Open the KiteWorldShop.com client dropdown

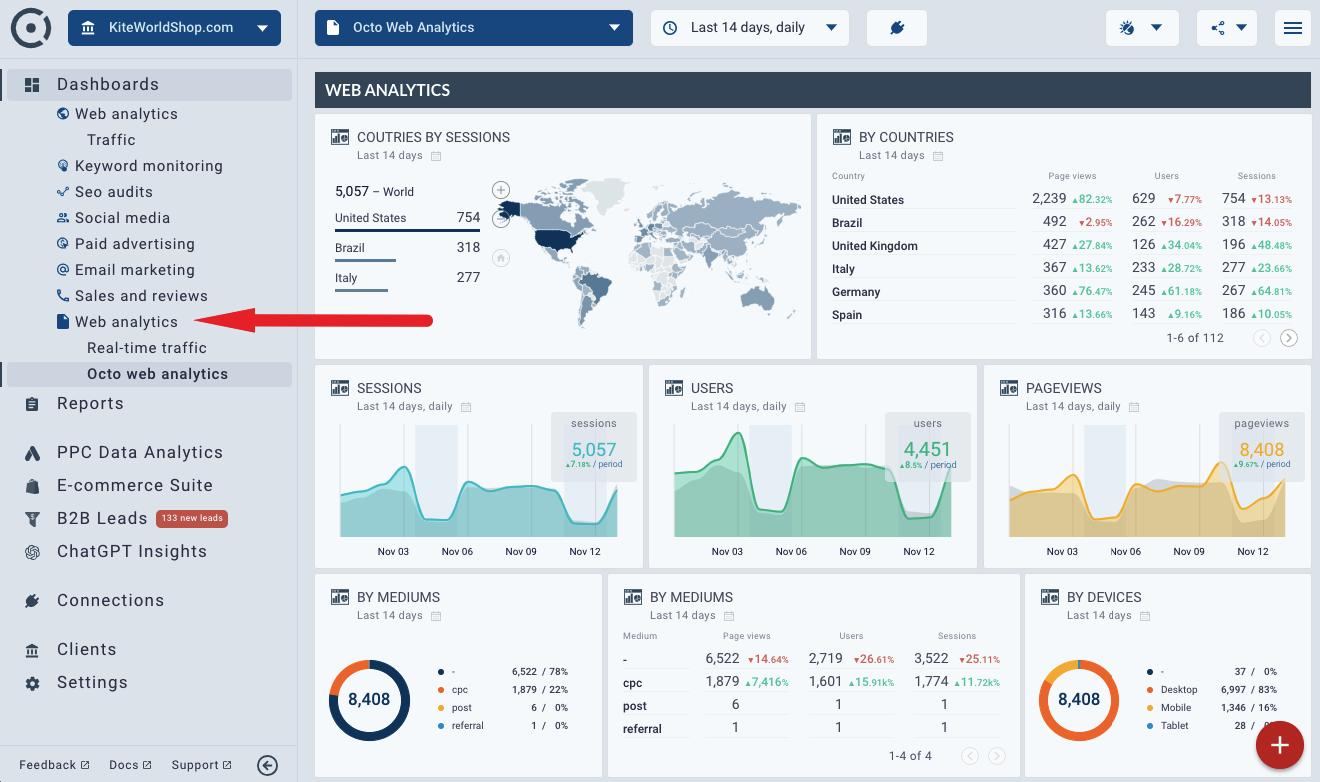tap(174, 28)
